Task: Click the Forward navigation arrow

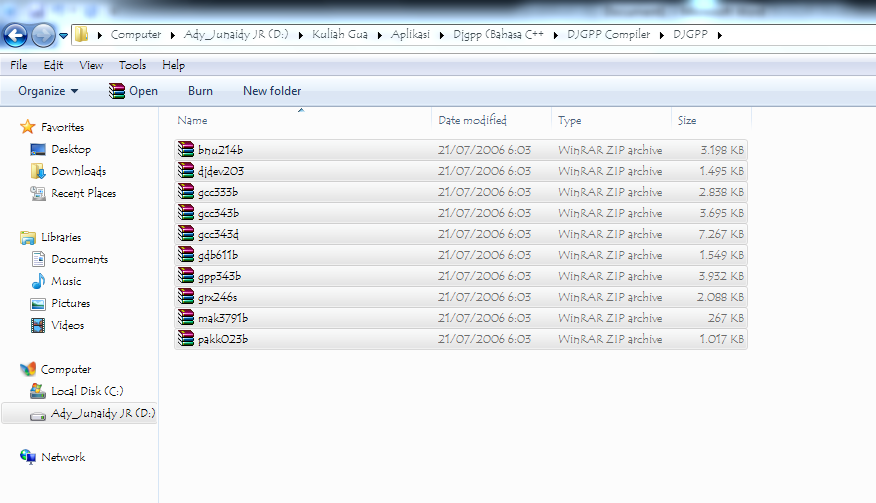Action: tap(43, 35)
